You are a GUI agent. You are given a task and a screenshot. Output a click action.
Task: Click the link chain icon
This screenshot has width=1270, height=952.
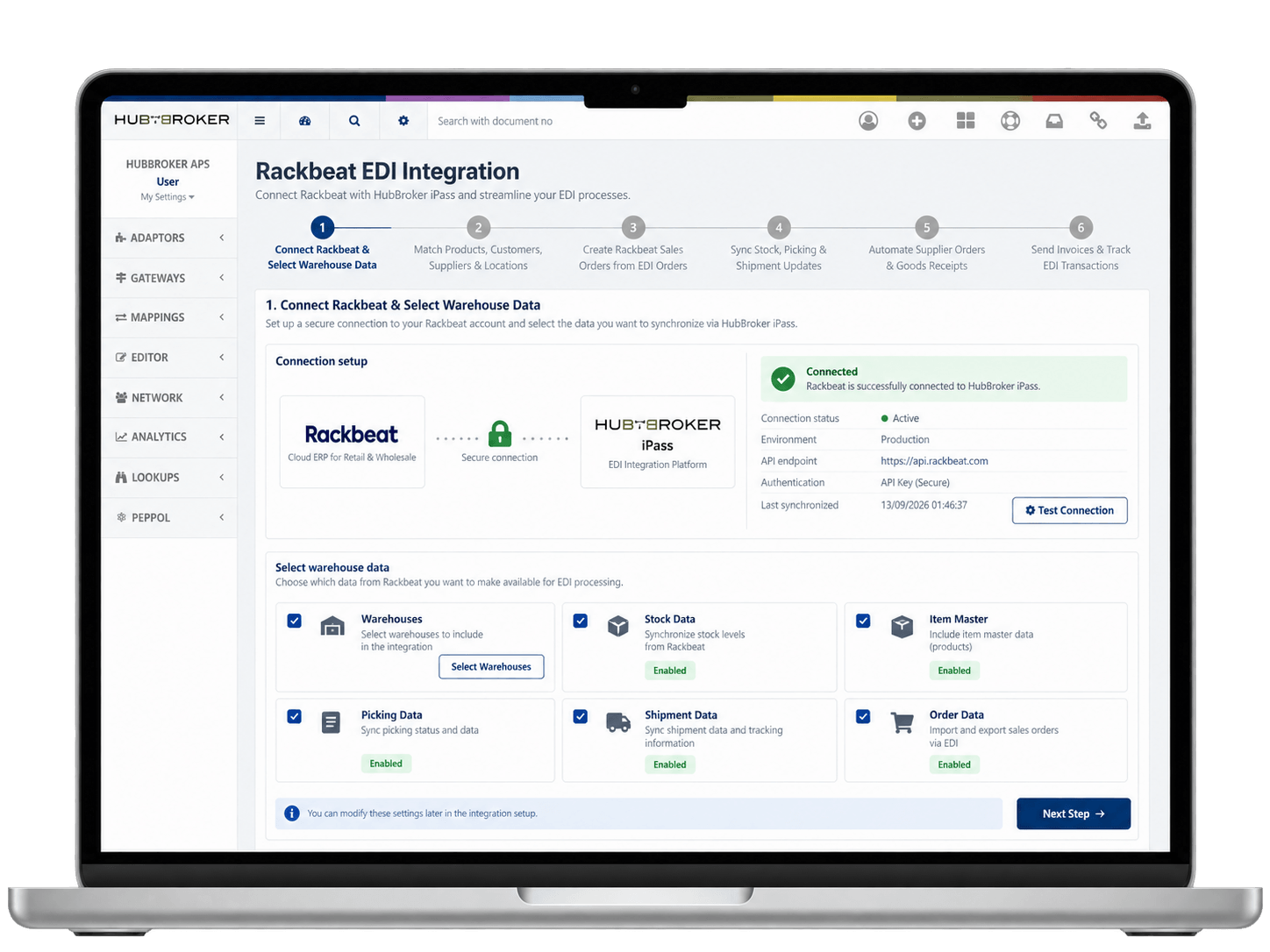(1098, 121)
